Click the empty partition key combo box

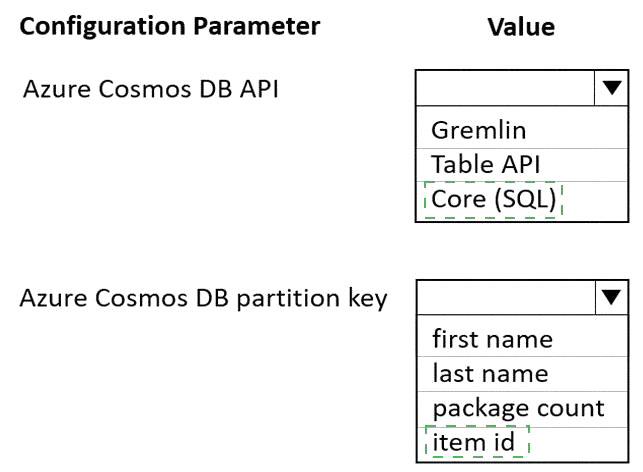pos(506,297)
